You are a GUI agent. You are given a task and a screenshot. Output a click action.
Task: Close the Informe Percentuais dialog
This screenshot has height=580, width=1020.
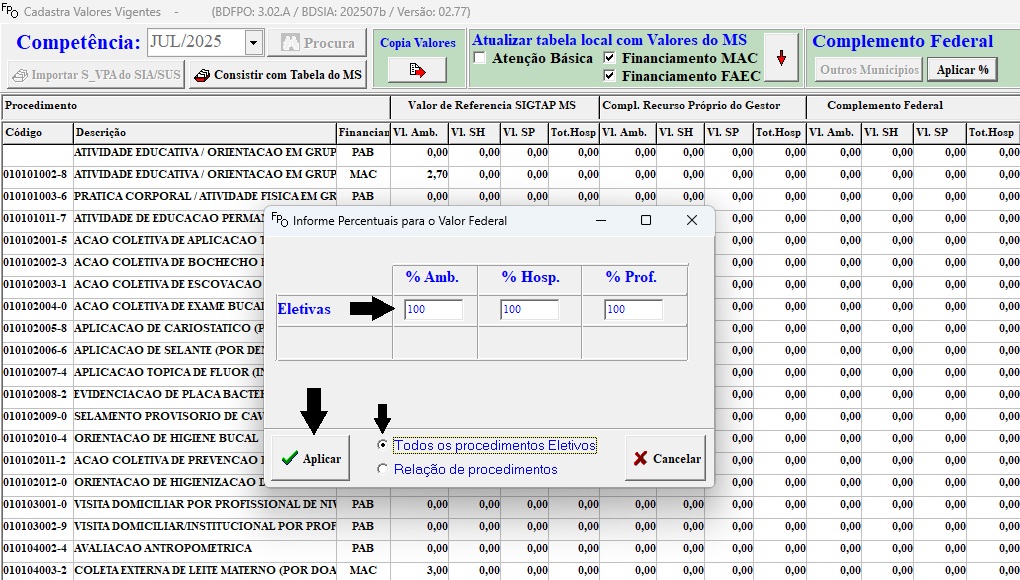point(691,220)
